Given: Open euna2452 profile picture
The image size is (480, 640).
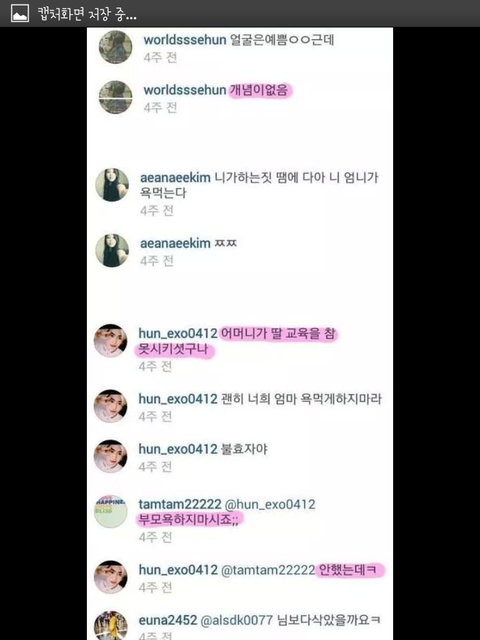Looking at the screenshot, I should (x=111, y=625).
